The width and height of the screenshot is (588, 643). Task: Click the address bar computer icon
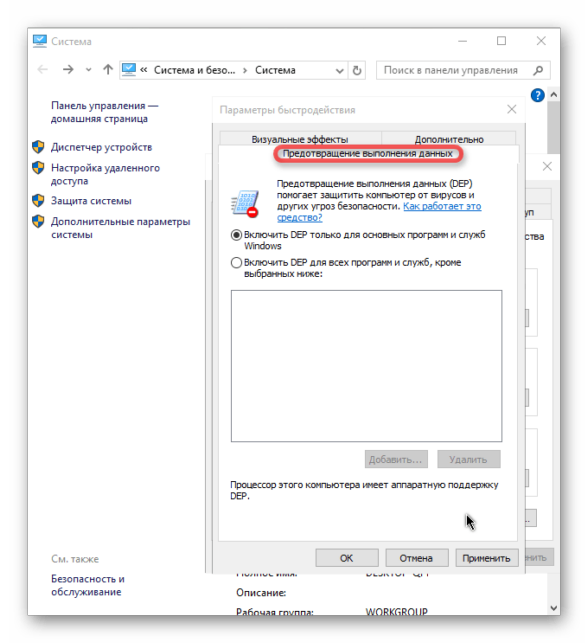(129, 70)
